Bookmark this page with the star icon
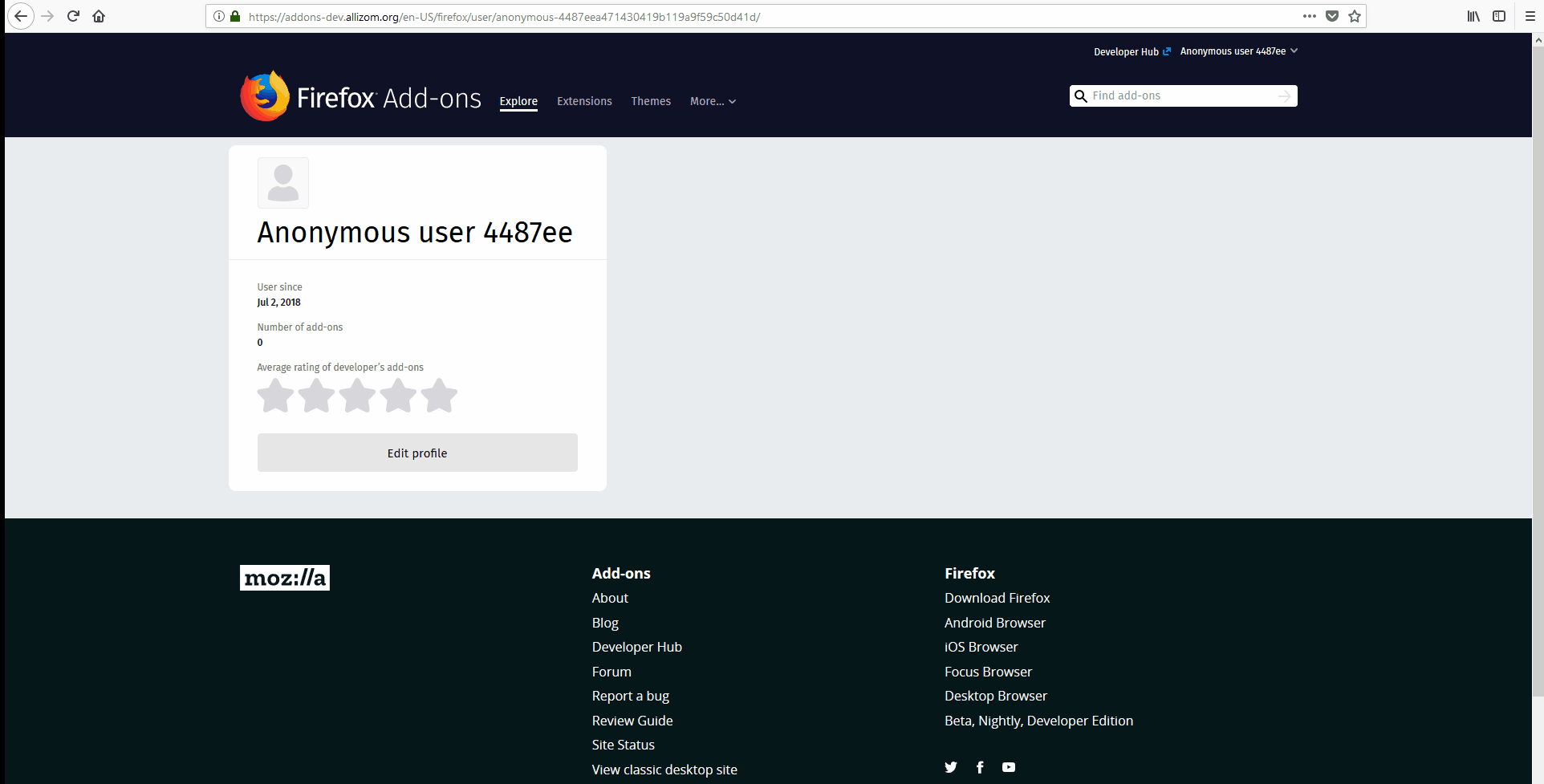This screenshot has width=1544, height=784. (1355, 16)
